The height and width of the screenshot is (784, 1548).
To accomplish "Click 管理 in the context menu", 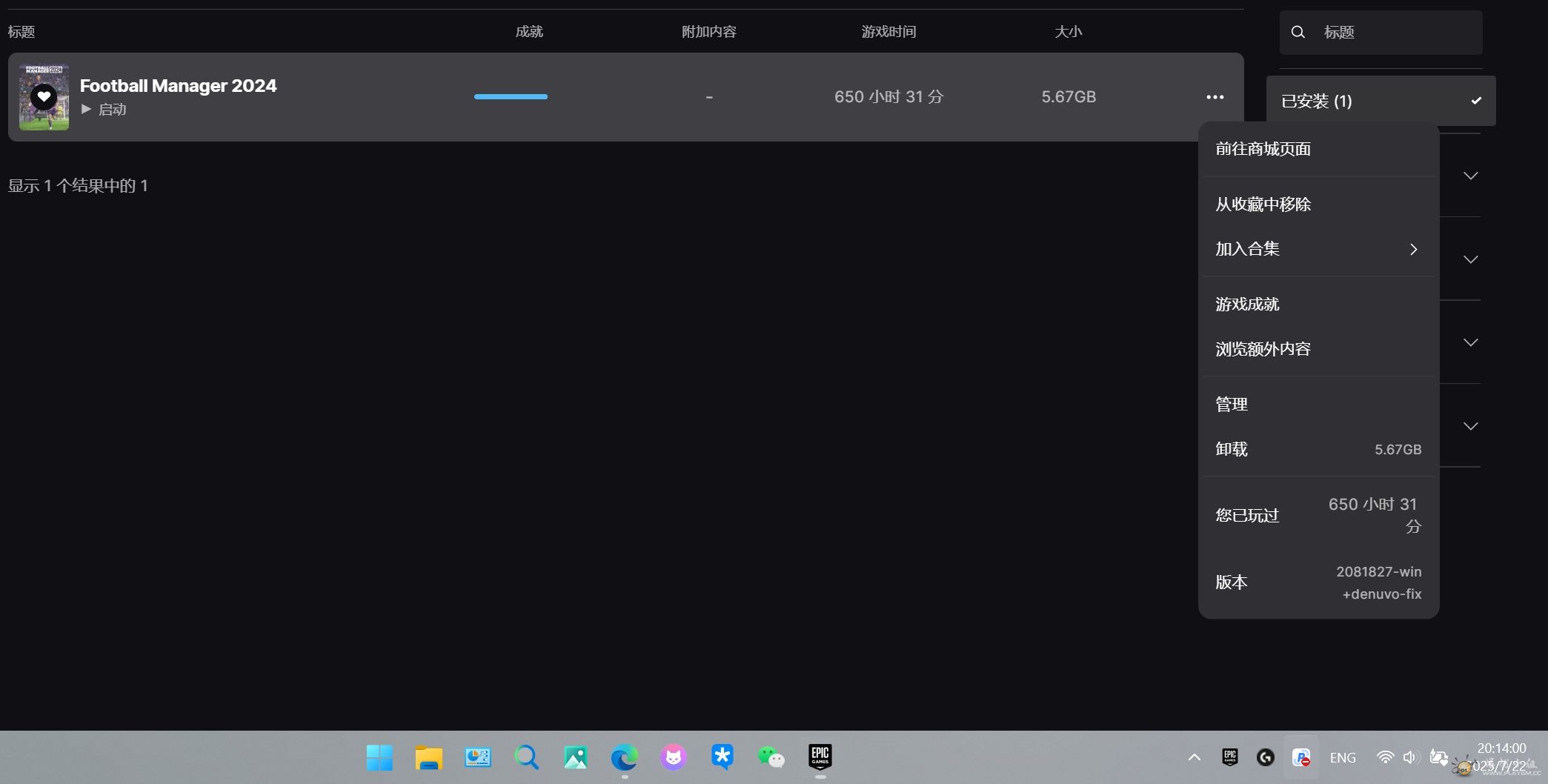I will tap(1318, 405).
